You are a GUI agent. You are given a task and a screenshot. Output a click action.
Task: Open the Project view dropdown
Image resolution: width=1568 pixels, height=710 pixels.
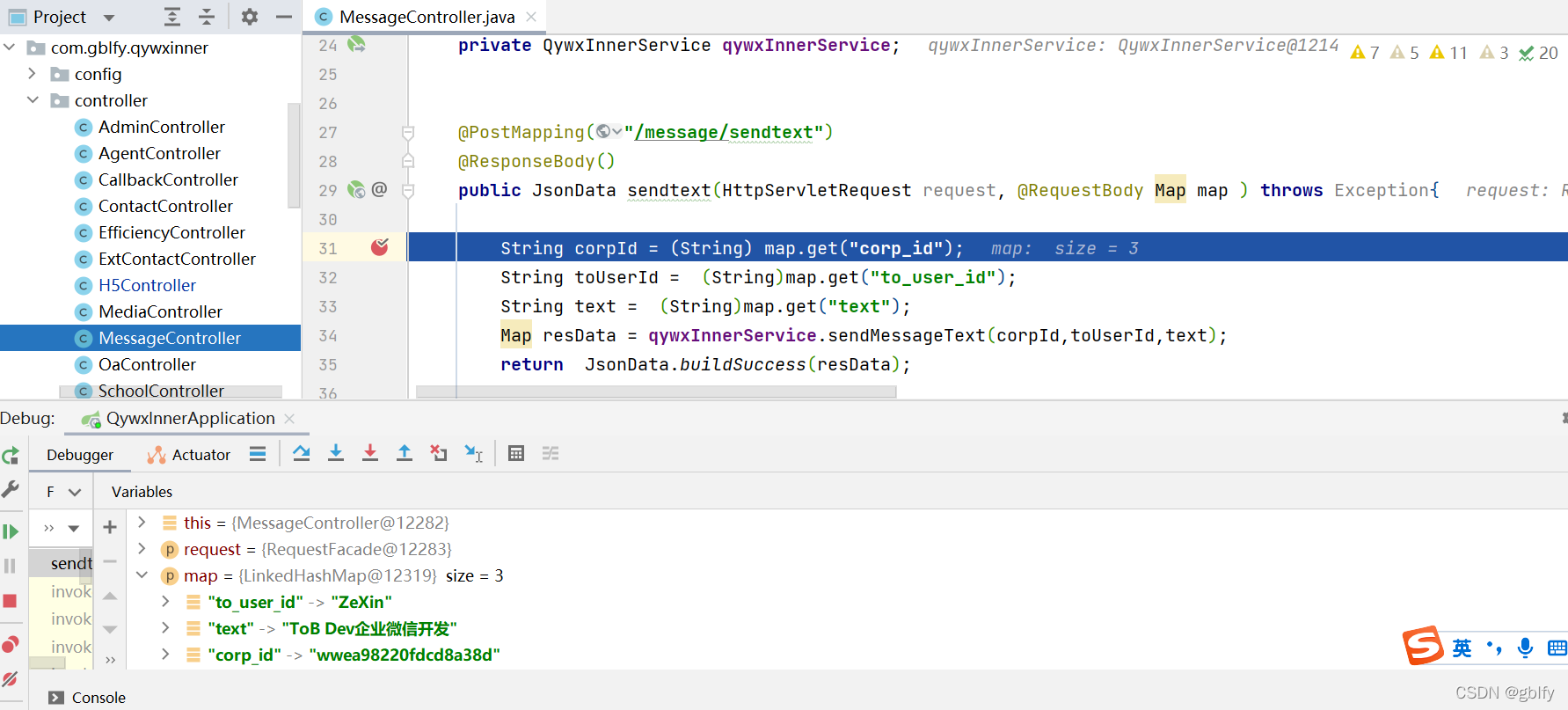click(109, 17)
